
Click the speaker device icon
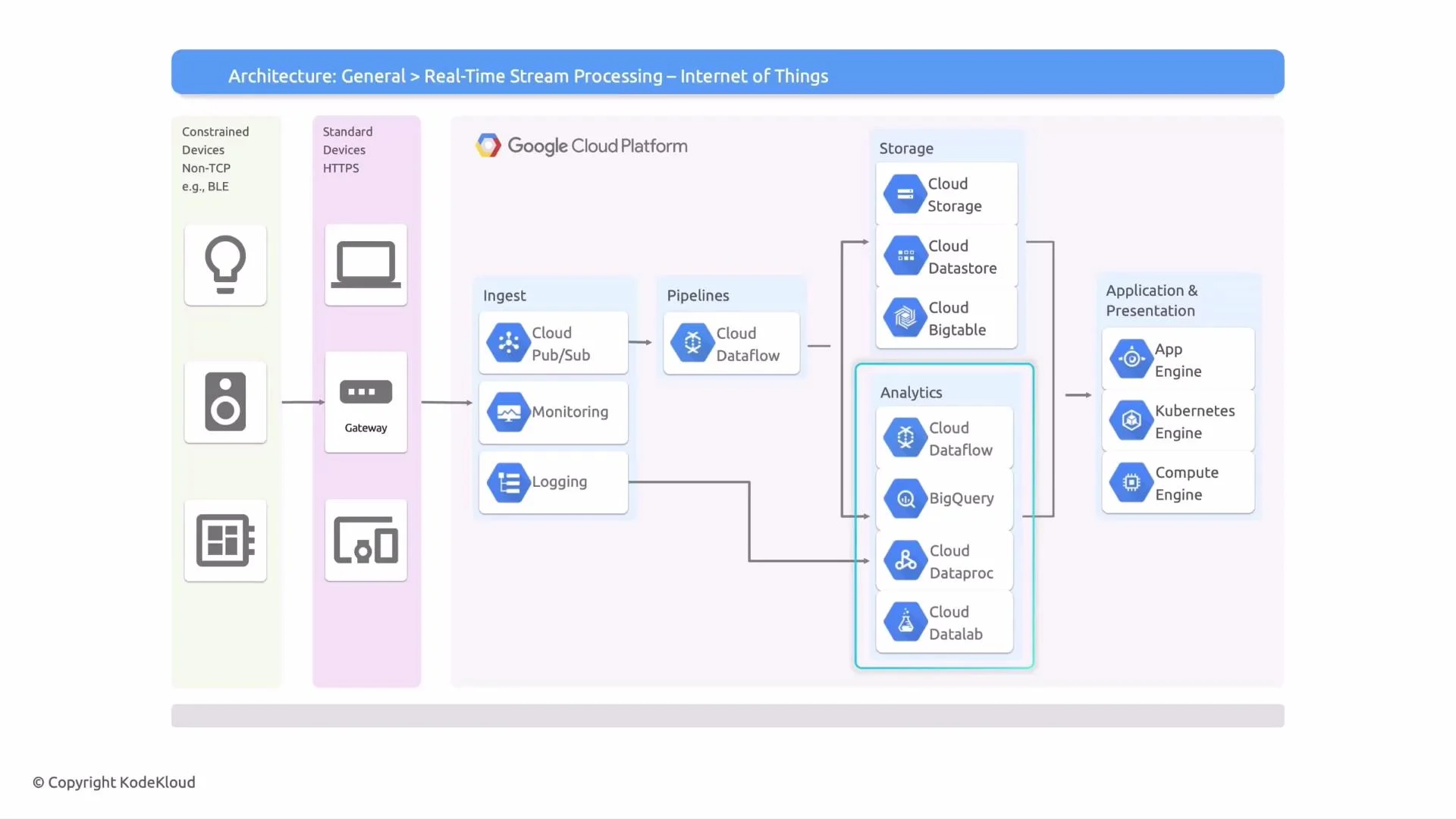click(225, 402)
